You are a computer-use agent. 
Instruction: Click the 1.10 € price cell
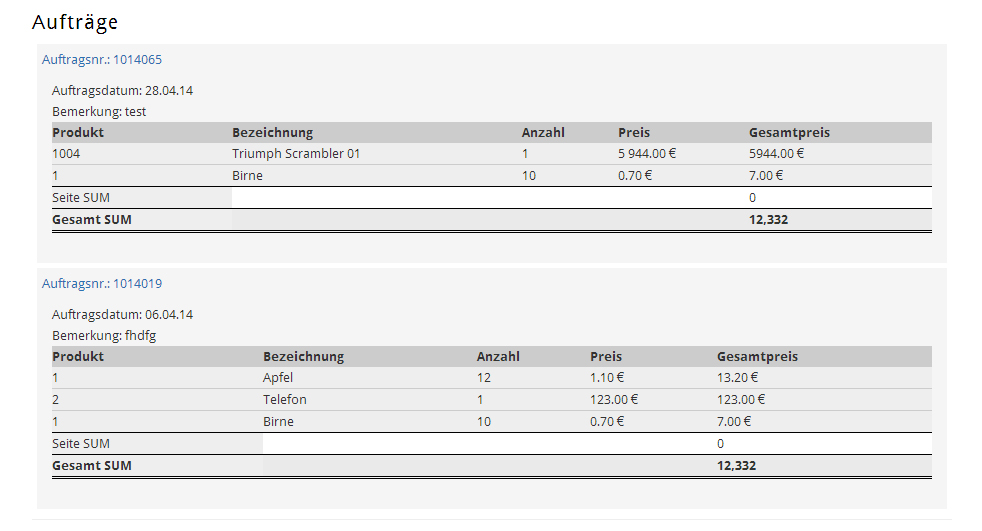tap(608, 378)
